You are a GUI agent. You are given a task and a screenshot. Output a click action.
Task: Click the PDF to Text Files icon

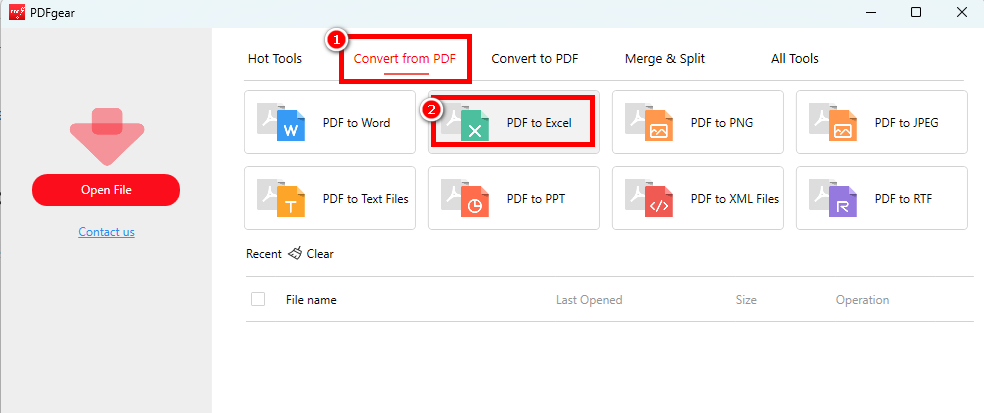pyautogui.click(x=281, y=198)
